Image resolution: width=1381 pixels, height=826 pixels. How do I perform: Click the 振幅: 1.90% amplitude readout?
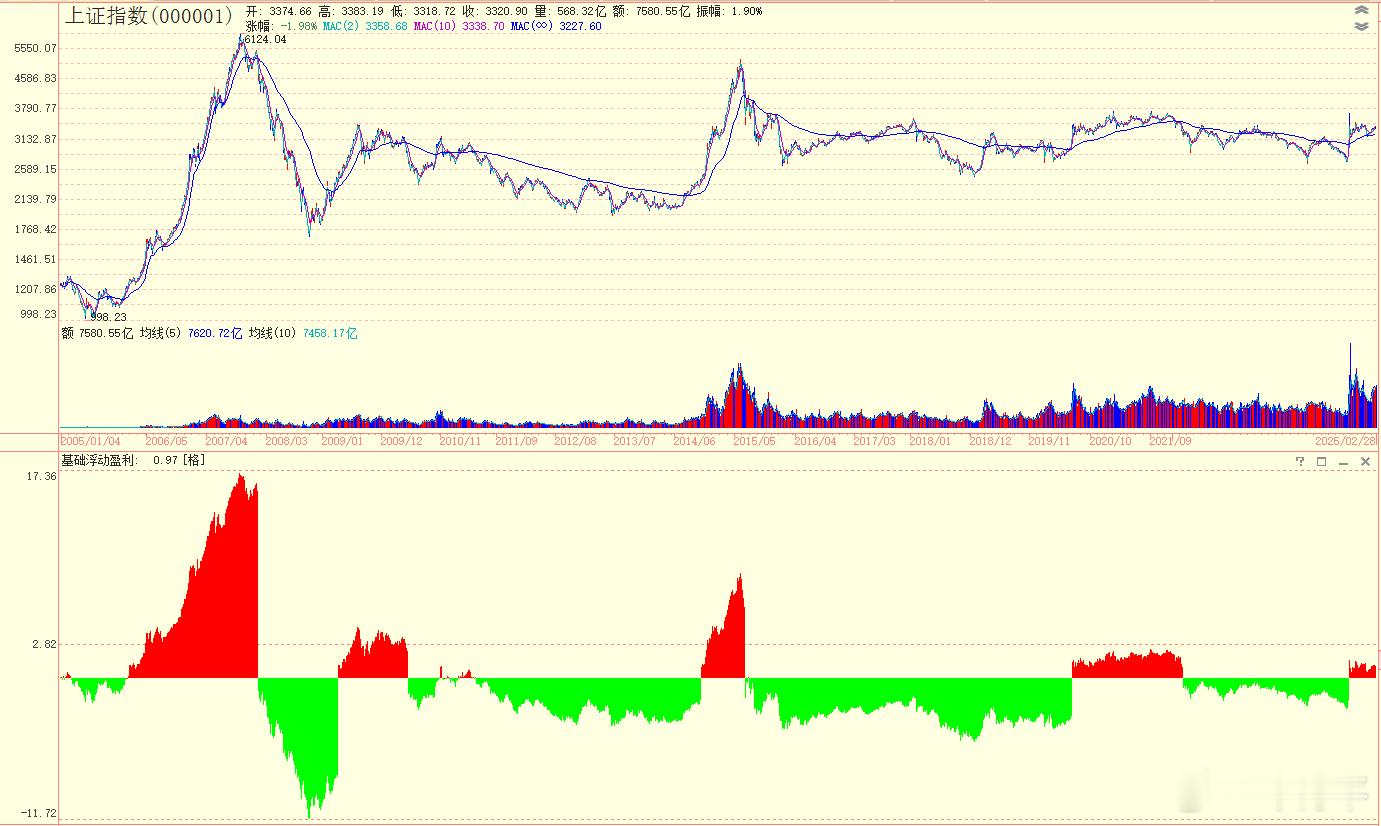pos(729,11)
